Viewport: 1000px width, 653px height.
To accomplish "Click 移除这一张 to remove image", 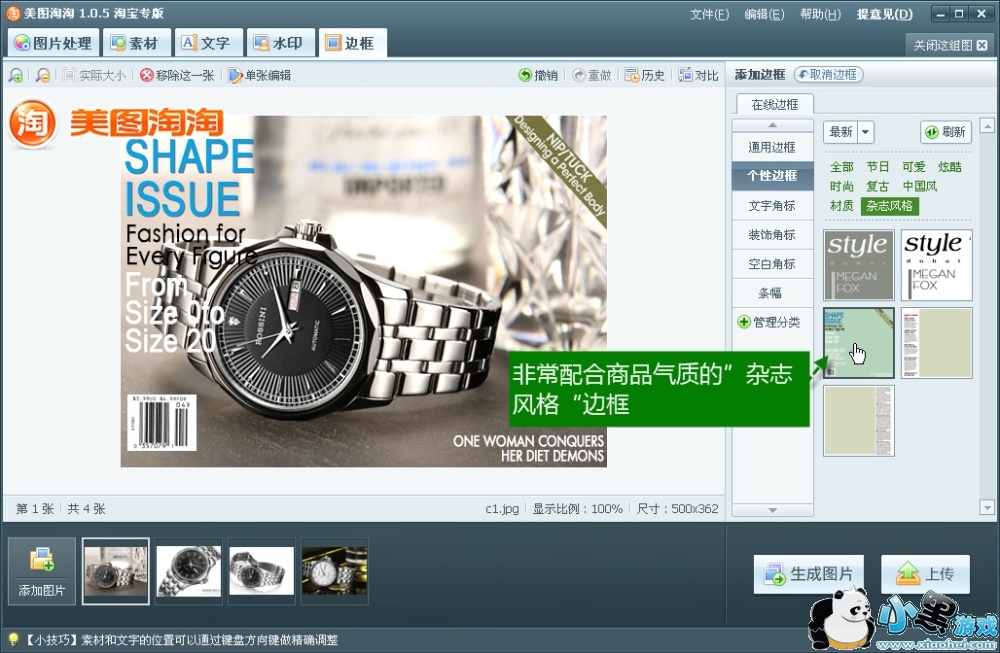I will tap(177, 75).
